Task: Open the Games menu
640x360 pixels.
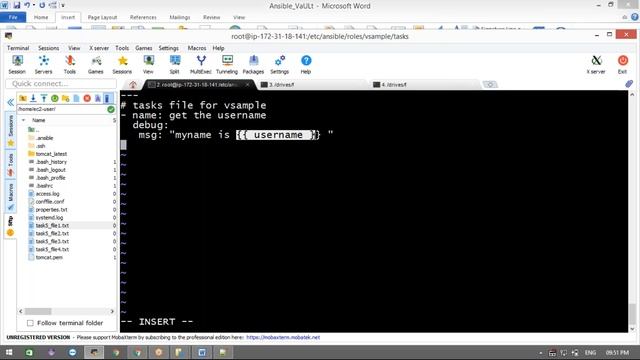Action: coord(144,48)
